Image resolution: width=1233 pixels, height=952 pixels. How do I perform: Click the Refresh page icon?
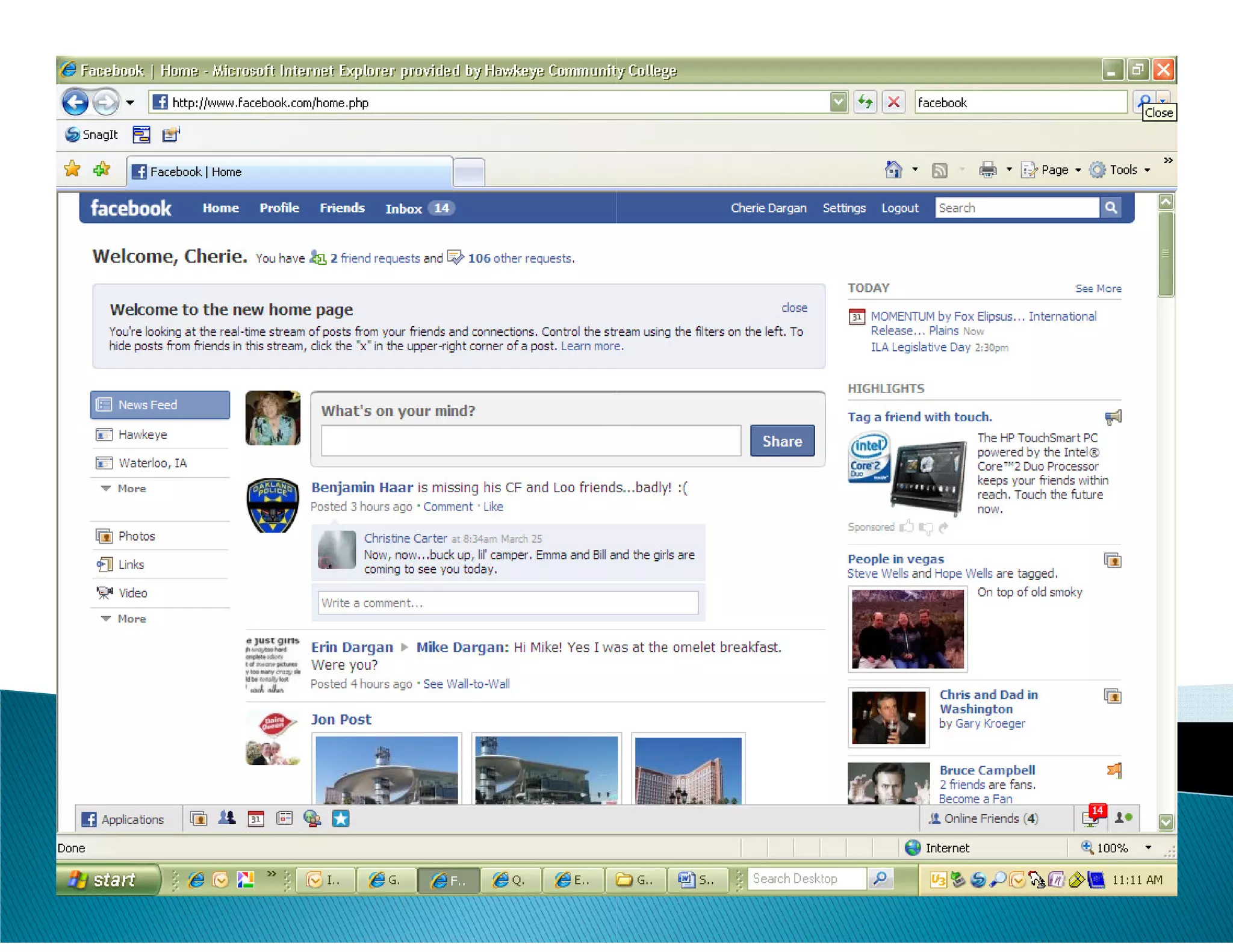pos(865,102)
